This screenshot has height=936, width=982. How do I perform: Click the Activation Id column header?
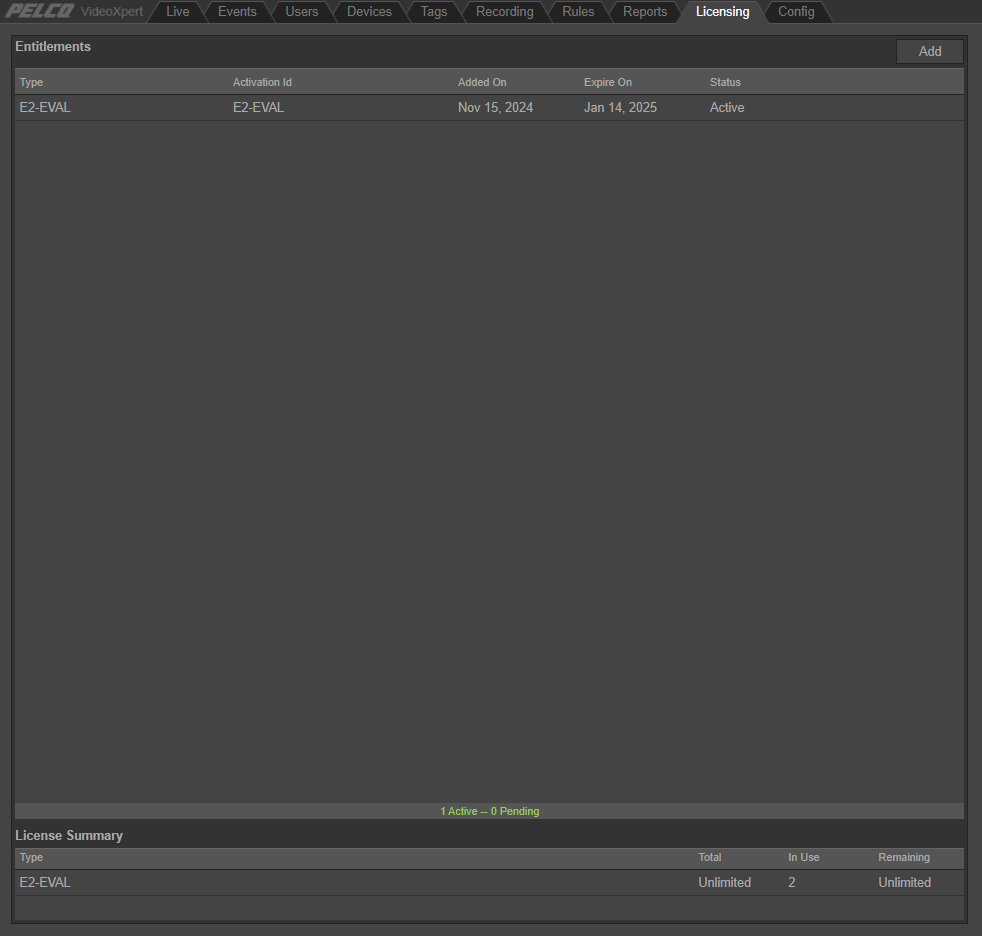click(262, 82)
